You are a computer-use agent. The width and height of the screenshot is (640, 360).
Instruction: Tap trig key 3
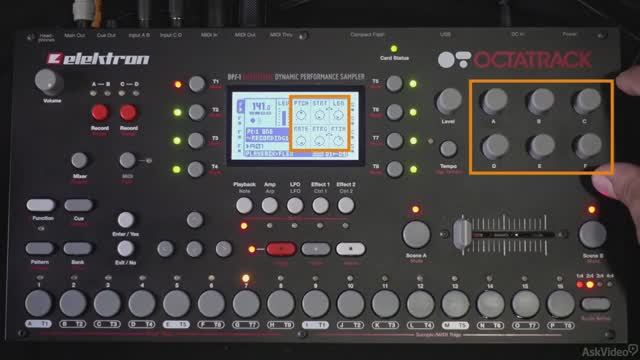(x=107, y=304)
